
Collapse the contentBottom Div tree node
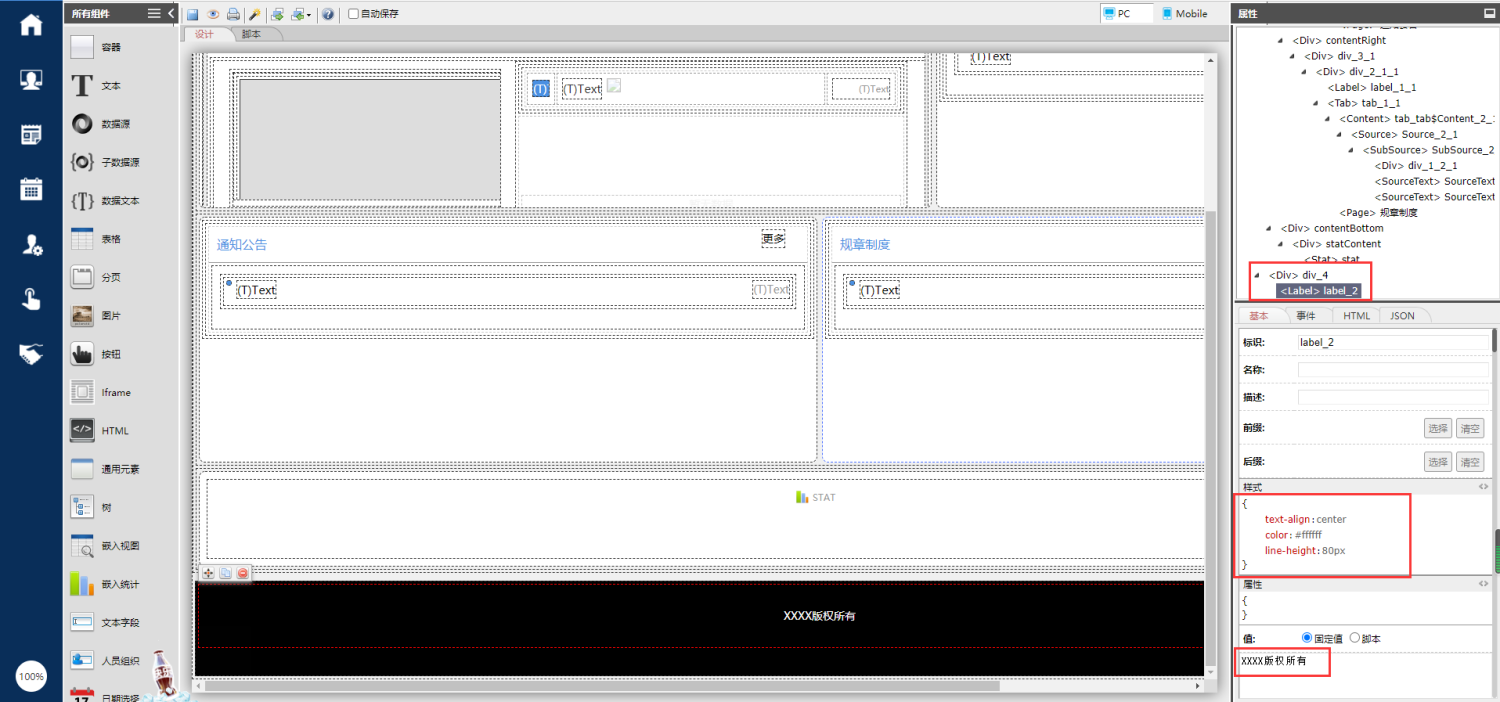point(1269,228)
